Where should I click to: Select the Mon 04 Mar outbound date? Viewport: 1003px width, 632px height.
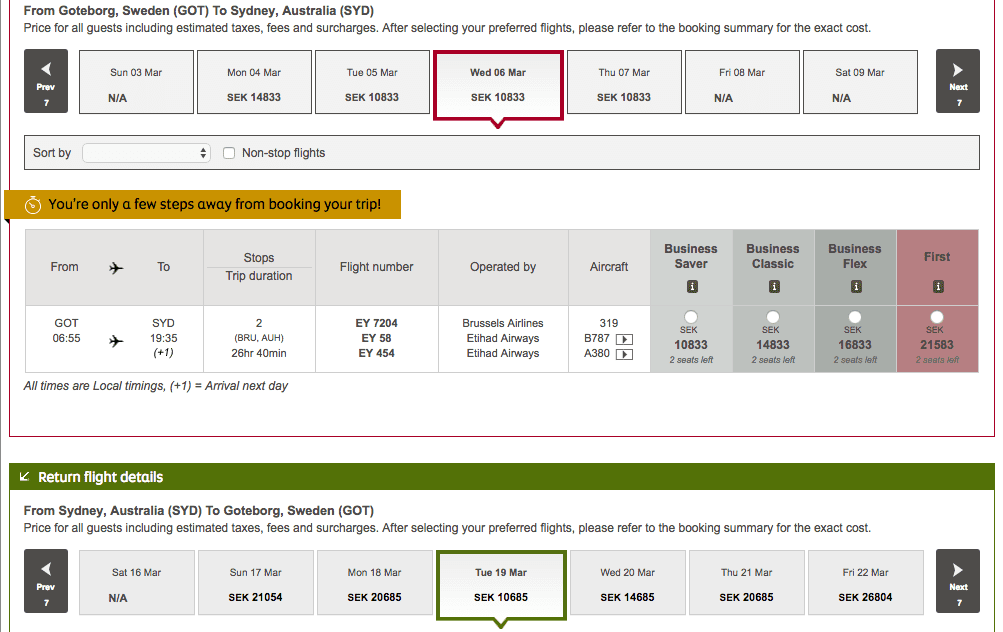[254, 84]
